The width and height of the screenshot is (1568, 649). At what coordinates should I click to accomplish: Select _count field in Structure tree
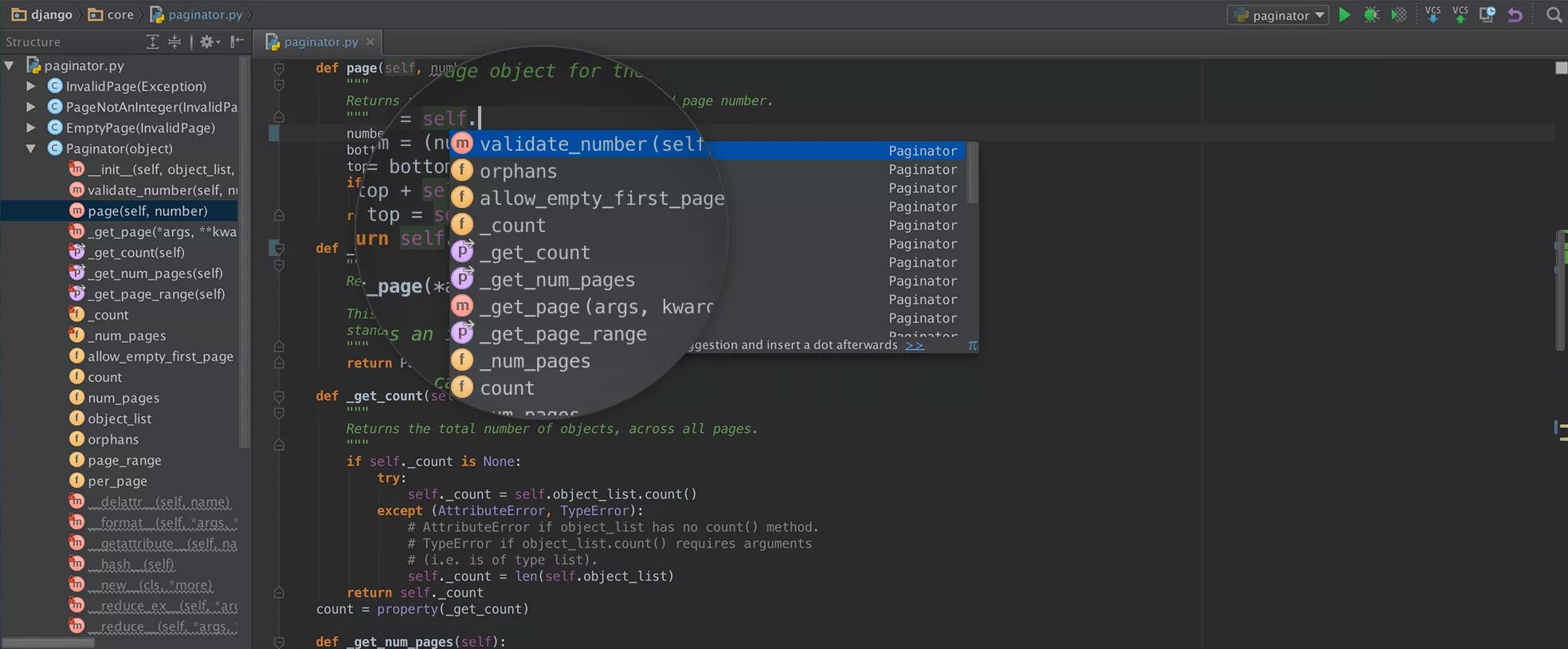99,315
